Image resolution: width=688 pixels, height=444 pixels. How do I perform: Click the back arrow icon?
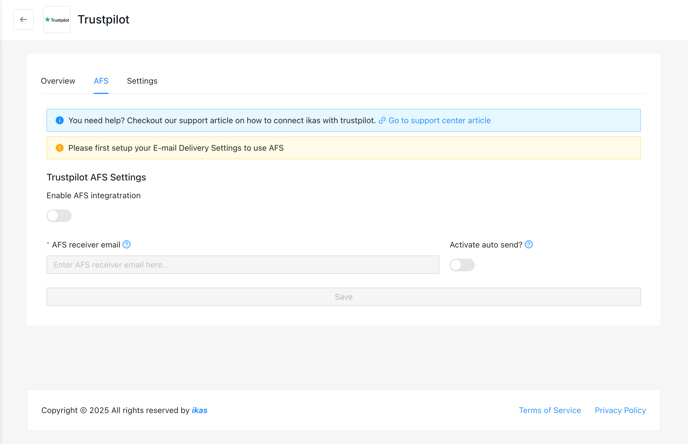23,20
